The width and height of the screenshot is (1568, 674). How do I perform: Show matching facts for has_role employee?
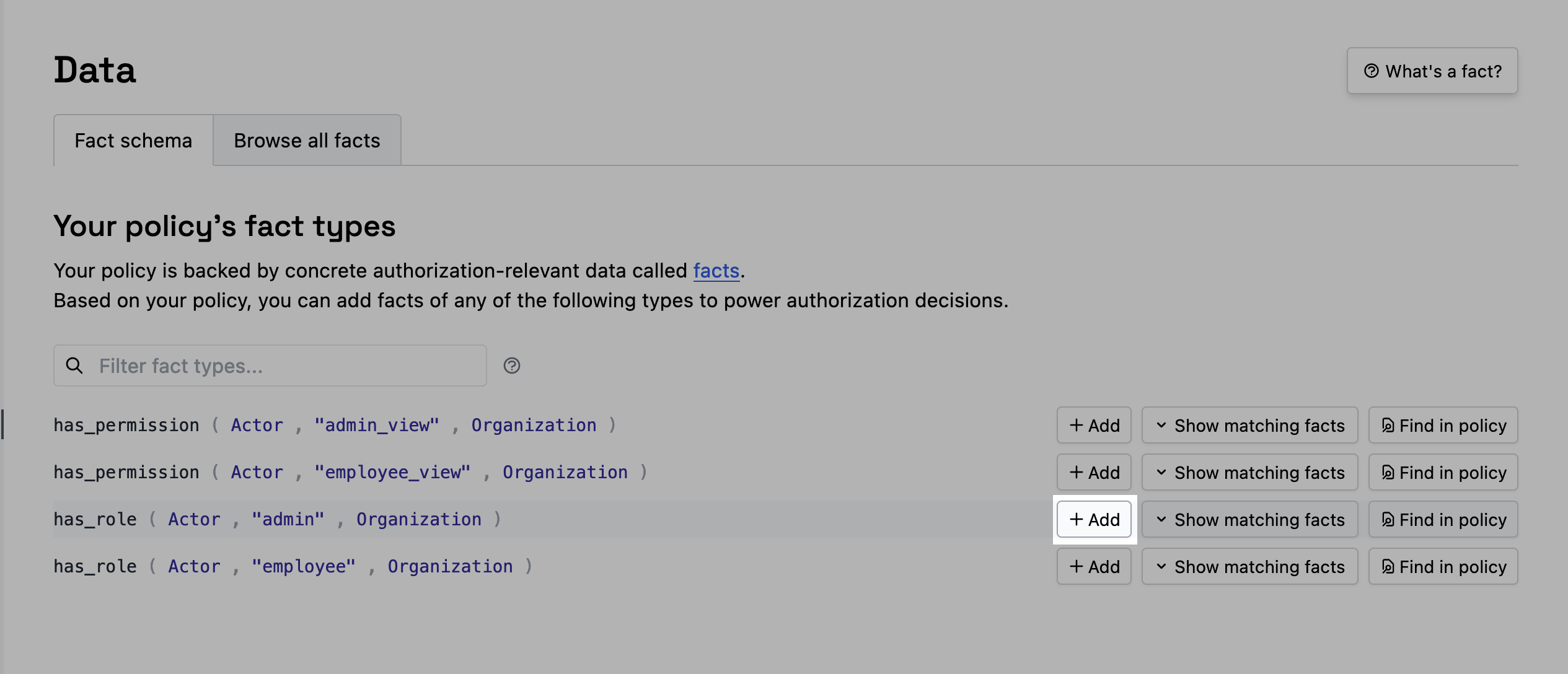point(1249,566)
